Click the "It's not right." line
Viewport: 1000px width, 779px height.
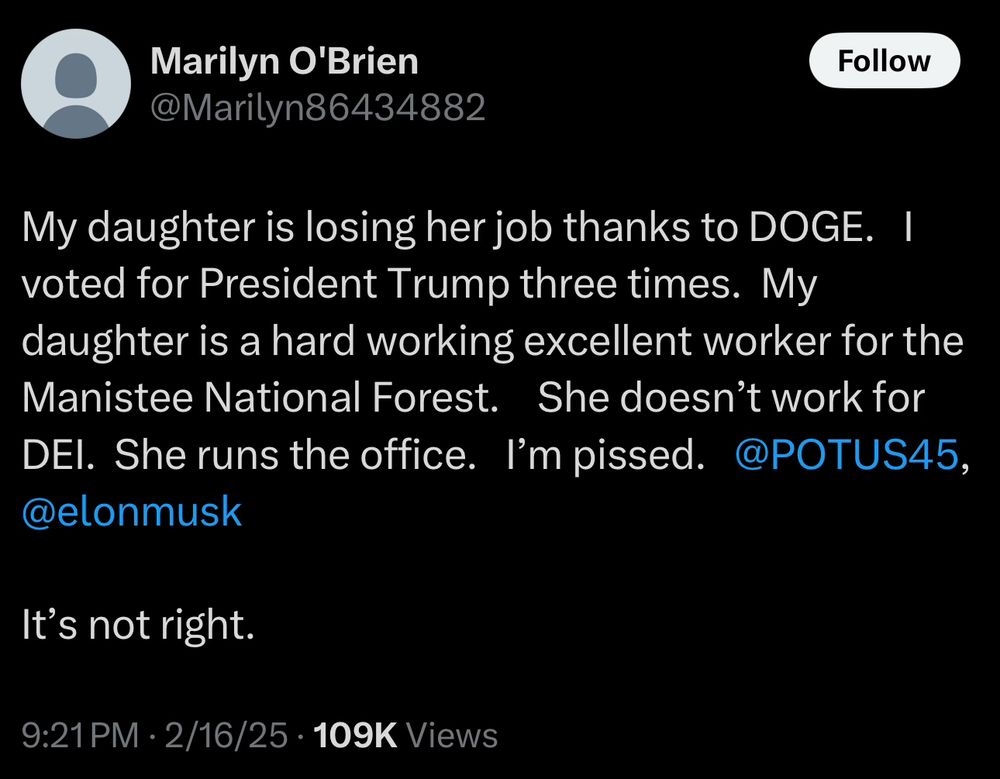click(138, 625)
